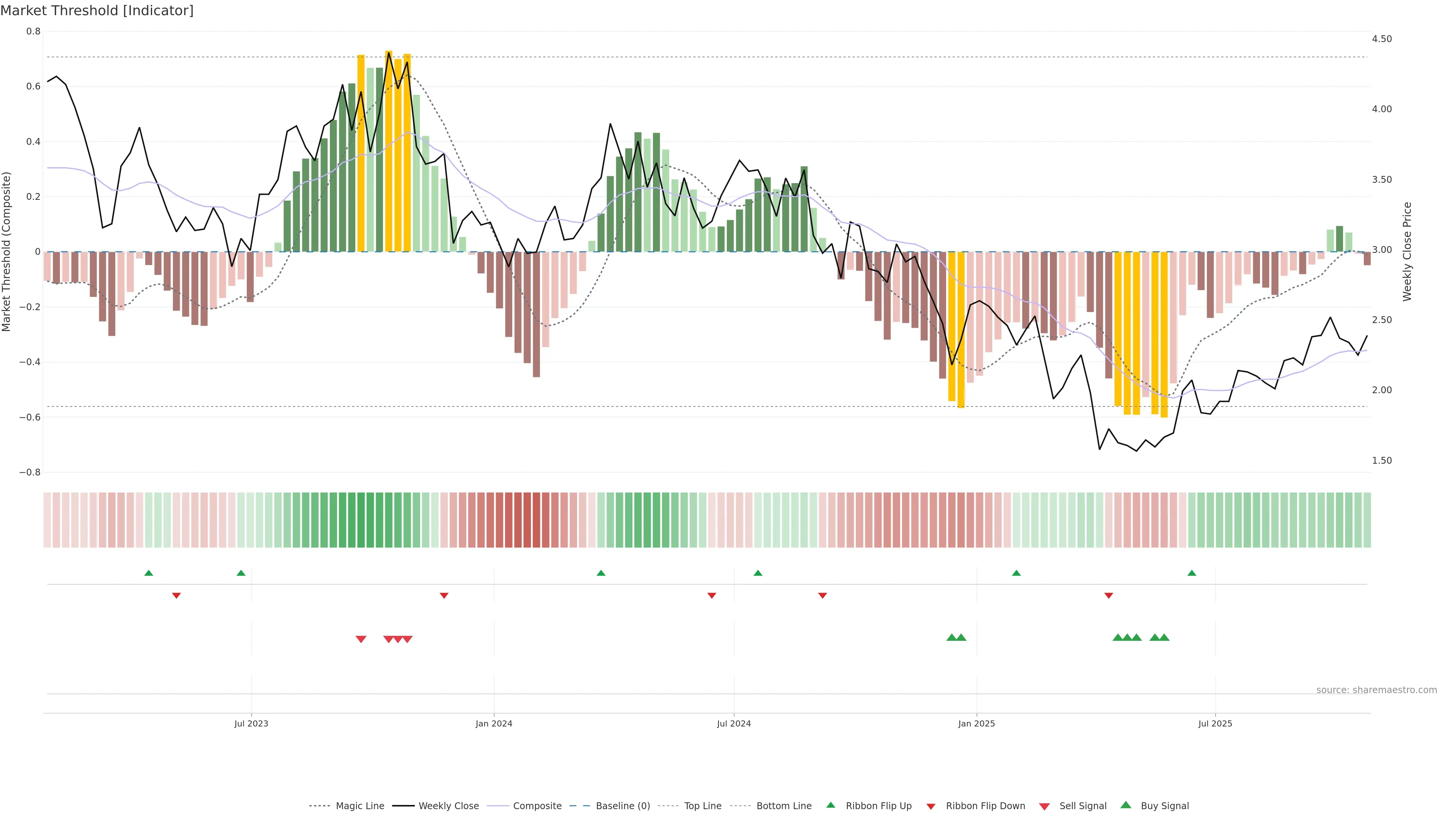The width and height of the screenshot is (1456, 819).
Task: Click the Jan 2025 x-axis label
Action: pyautogui.click(x=977, y=723)
